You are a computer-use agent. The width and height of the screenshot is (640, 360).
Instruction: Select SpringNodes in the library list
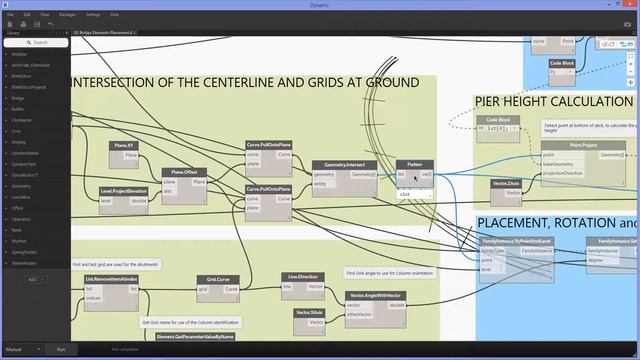pos(24,252)
